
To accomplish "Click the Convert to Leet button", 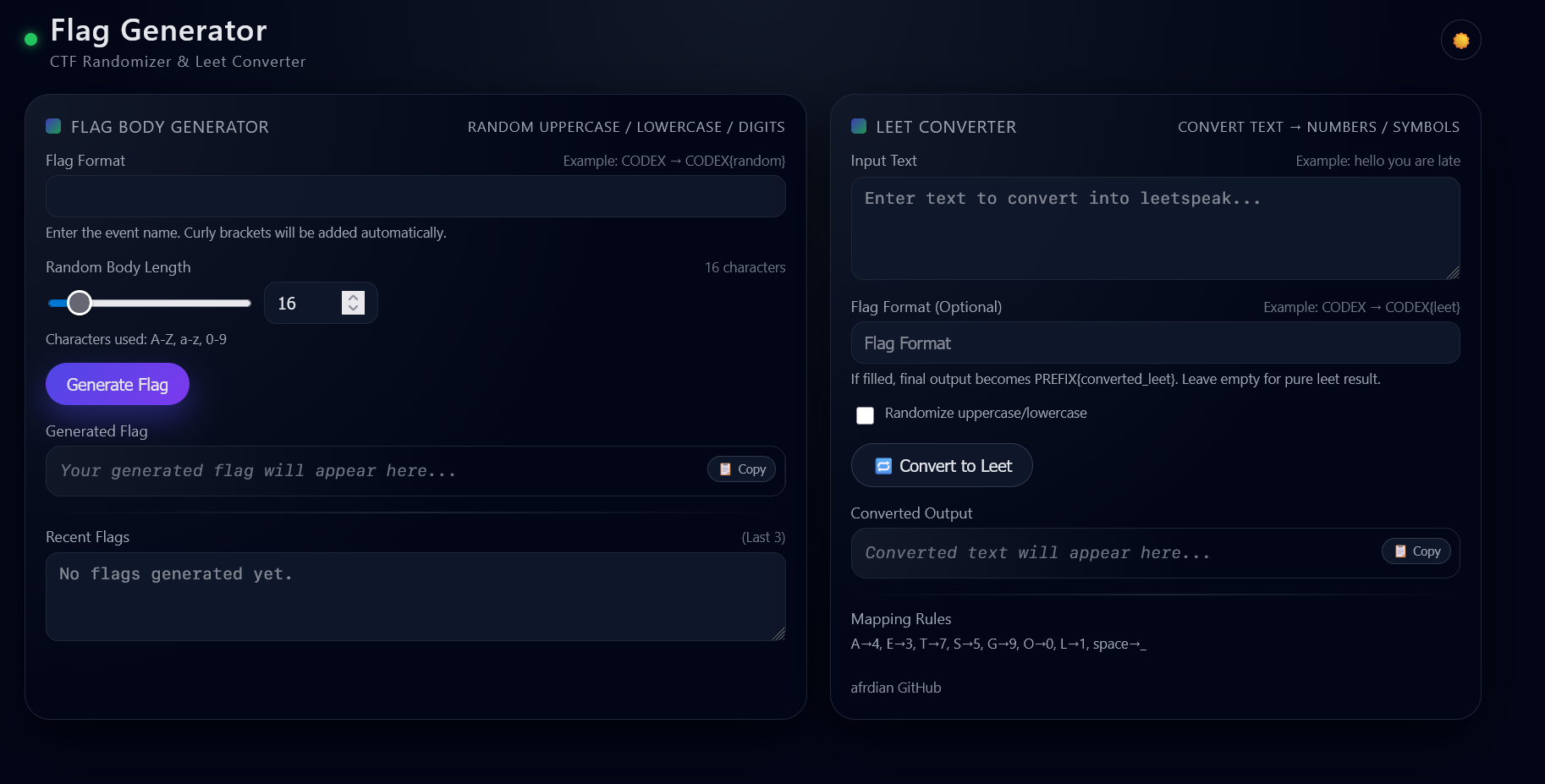I will click(x=942, y=465).
